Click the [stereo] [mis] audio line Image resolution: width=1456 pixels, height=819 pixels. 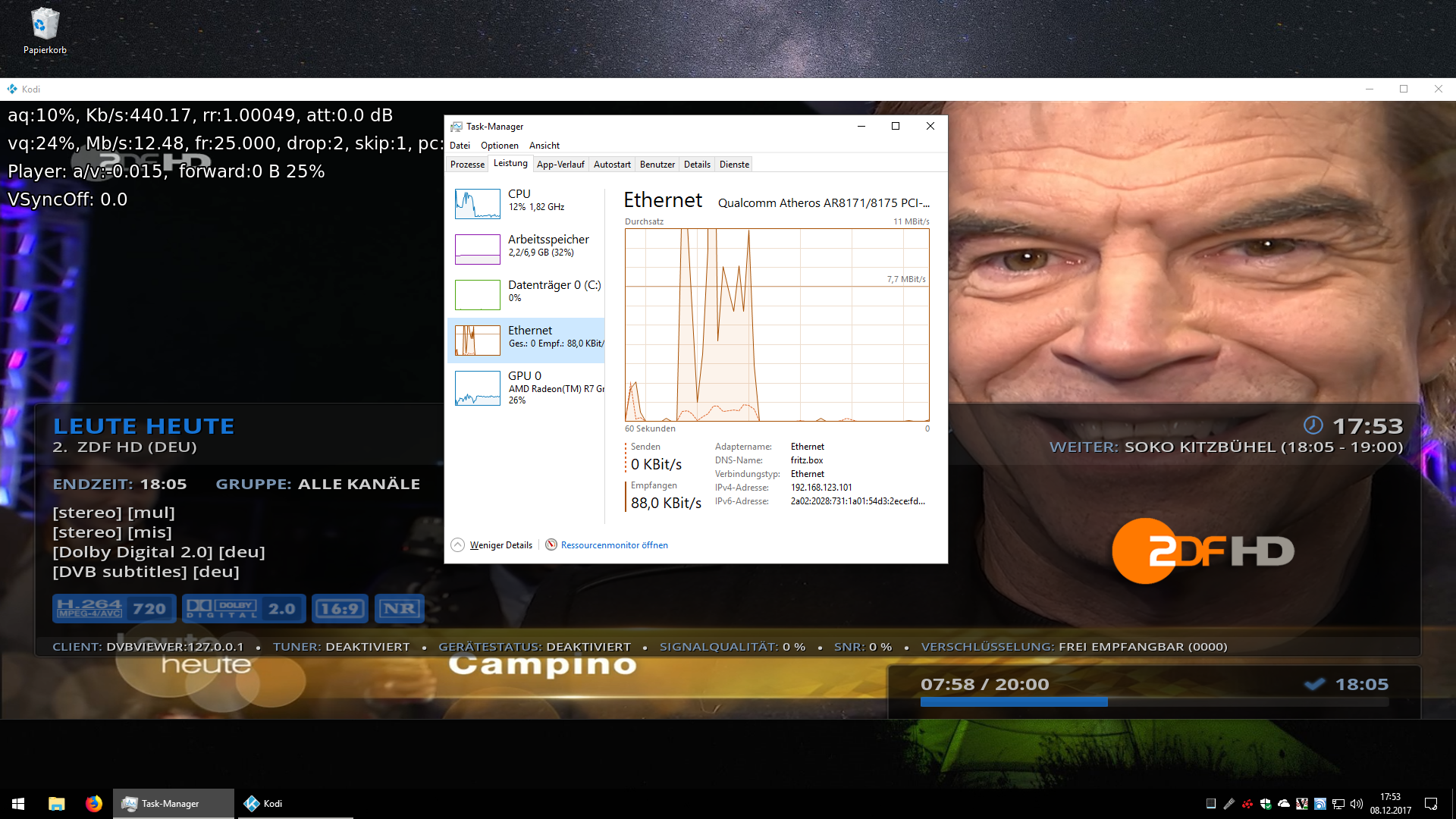coord(112,532)
